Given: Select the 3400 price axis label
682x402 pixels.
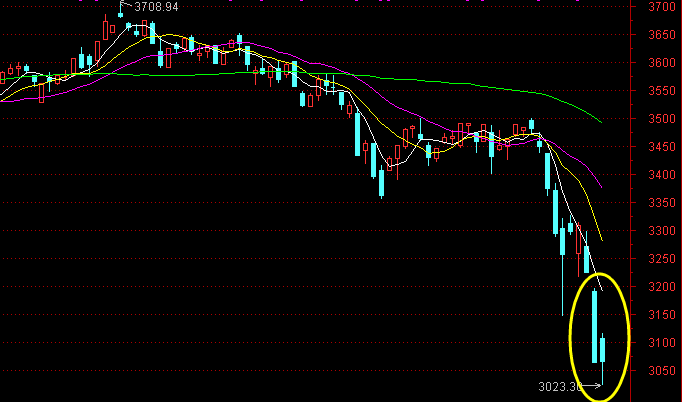Looking at the screenshot, I should [x=662, y=175].
